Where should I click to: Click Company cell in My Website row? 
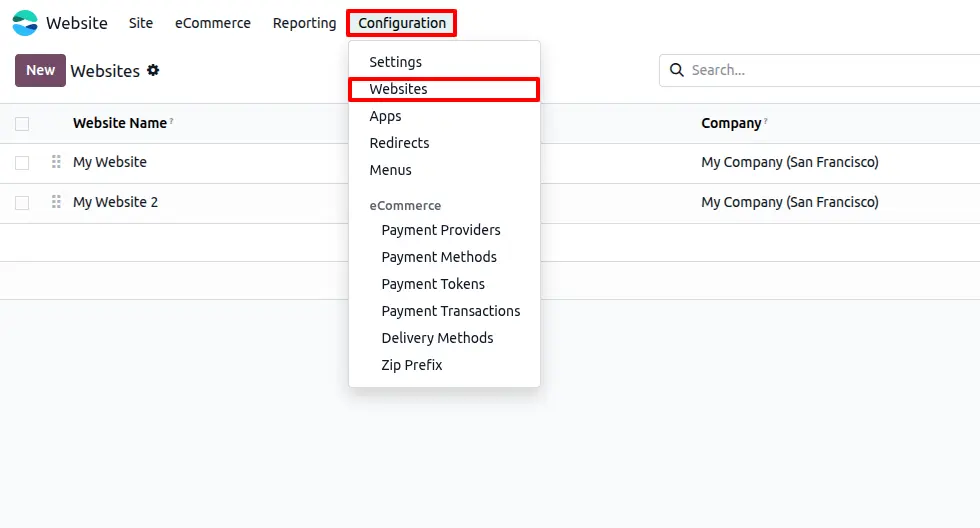790,162
